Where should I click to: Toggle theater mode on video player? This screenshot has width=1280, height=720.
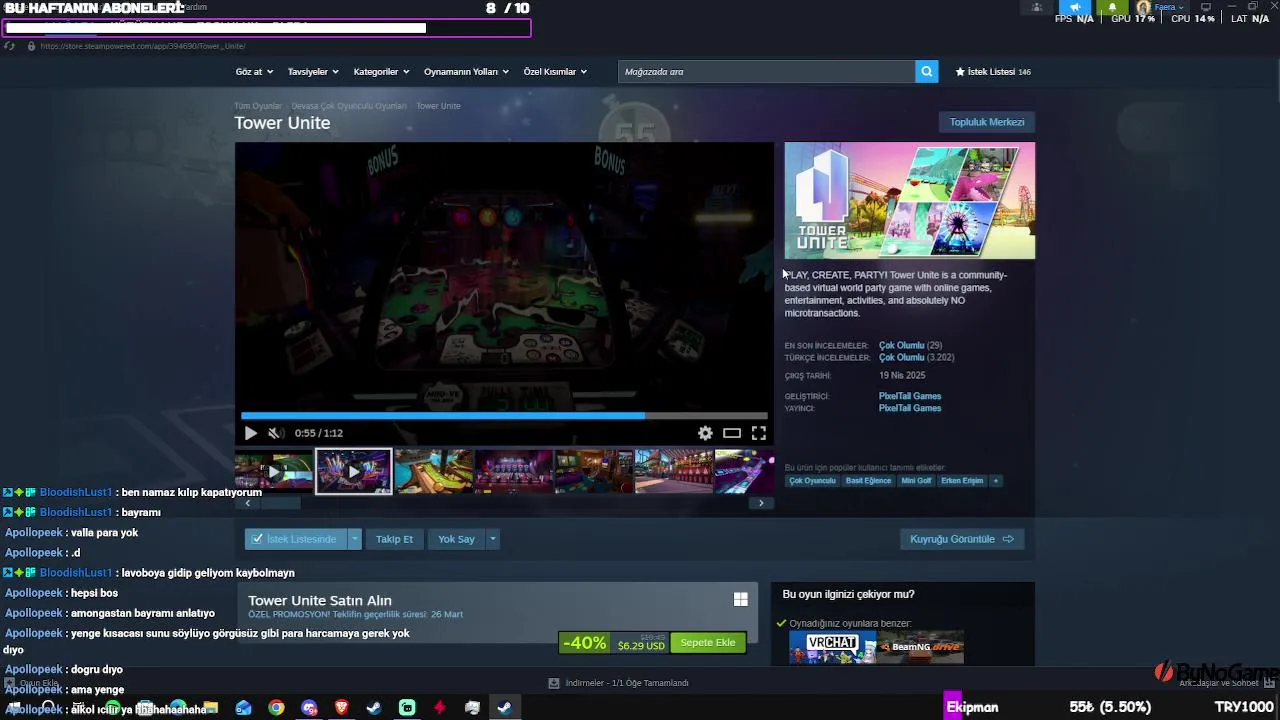coord(732,433)
